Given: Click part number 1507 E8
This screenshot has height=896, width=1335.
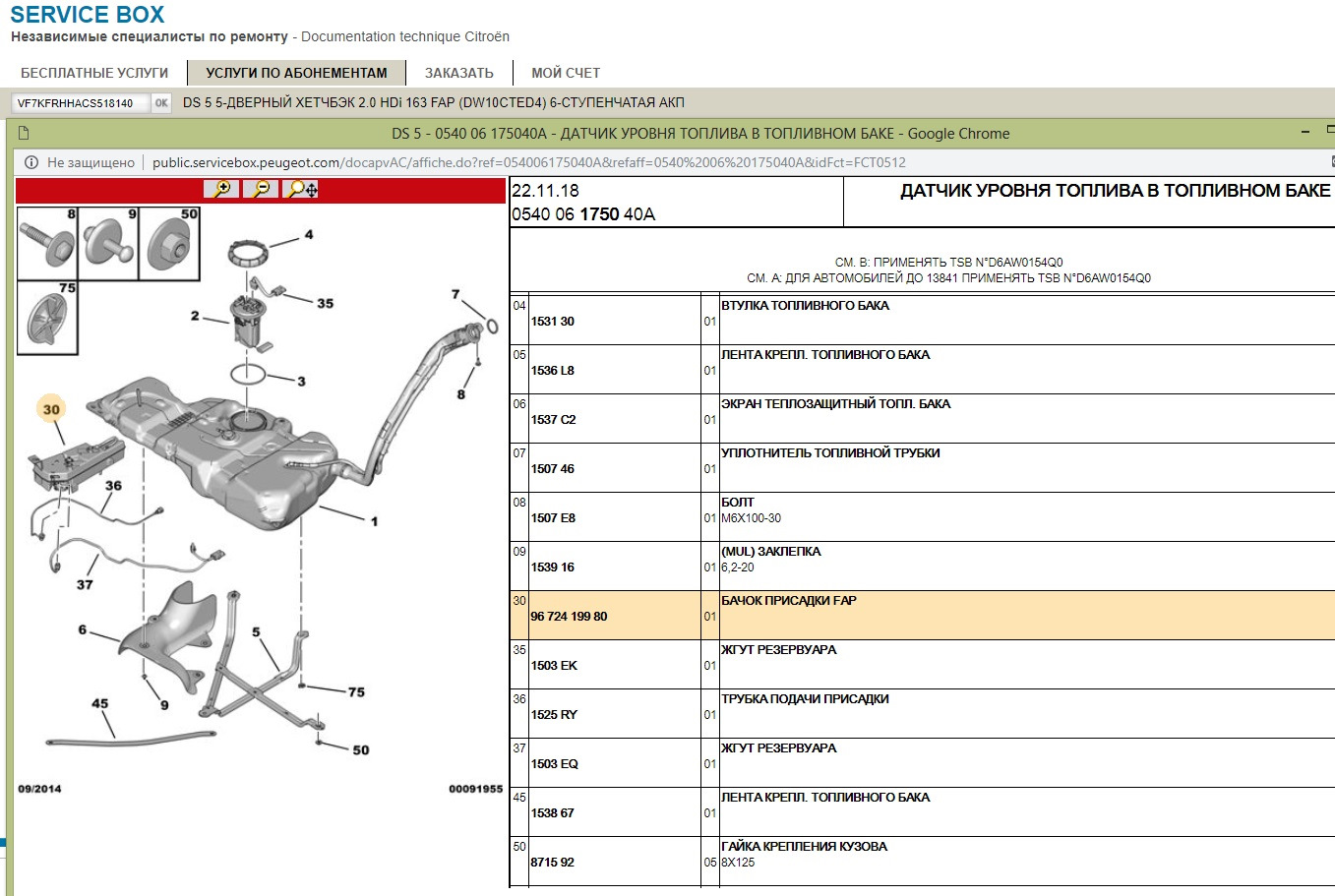Looking at the screenshot, I should (x=554, y=518).
